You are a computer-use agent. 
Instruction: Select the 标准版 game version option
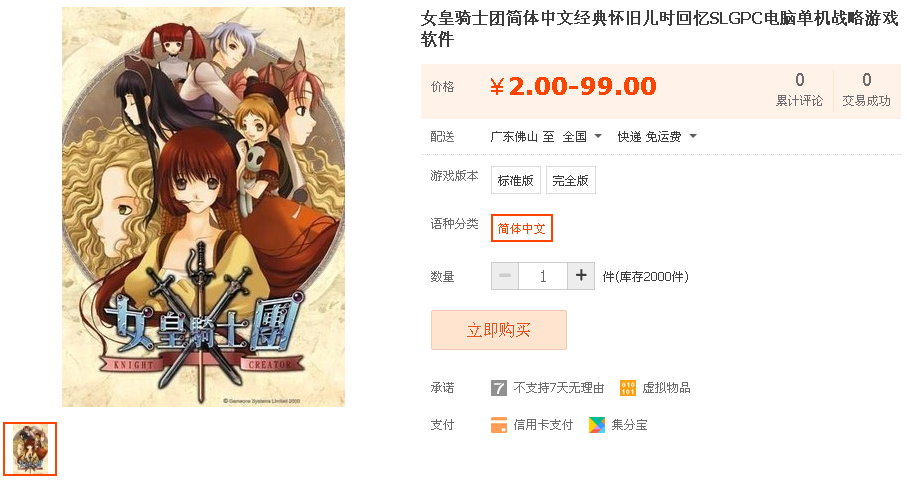(x=515, y=180)
